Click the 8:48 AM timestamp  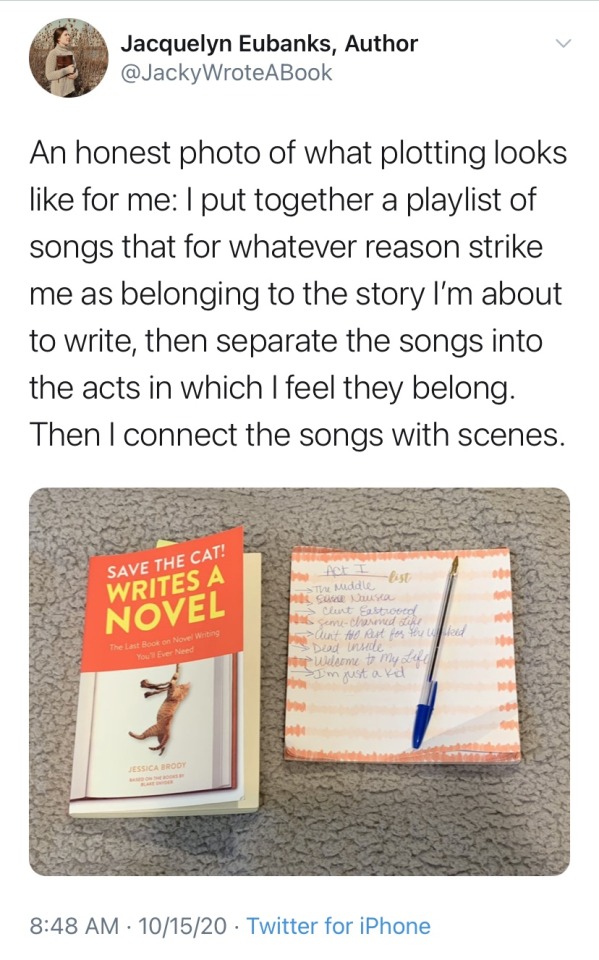(75, 925)
